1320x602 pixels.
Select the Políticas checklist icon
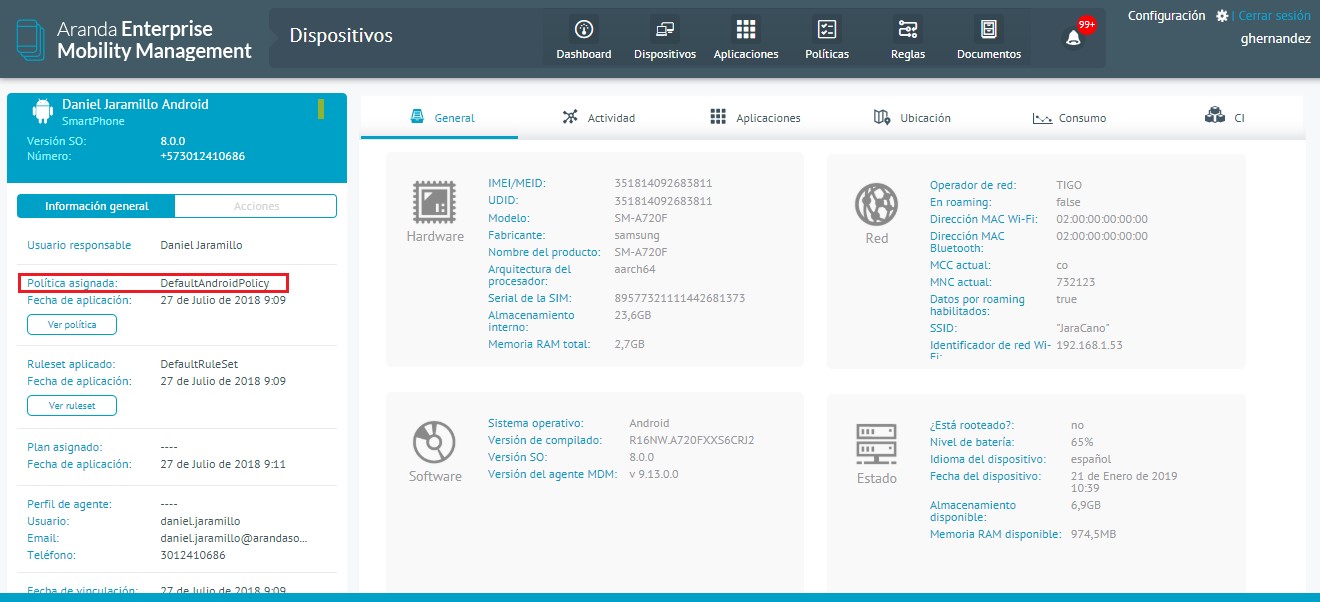(x=827, y=30)
